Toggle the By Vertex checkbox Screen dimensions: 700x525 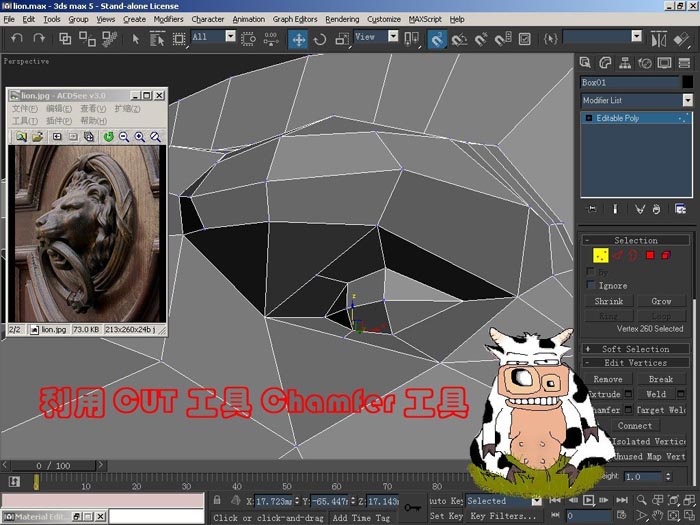[x=591, y=271]
